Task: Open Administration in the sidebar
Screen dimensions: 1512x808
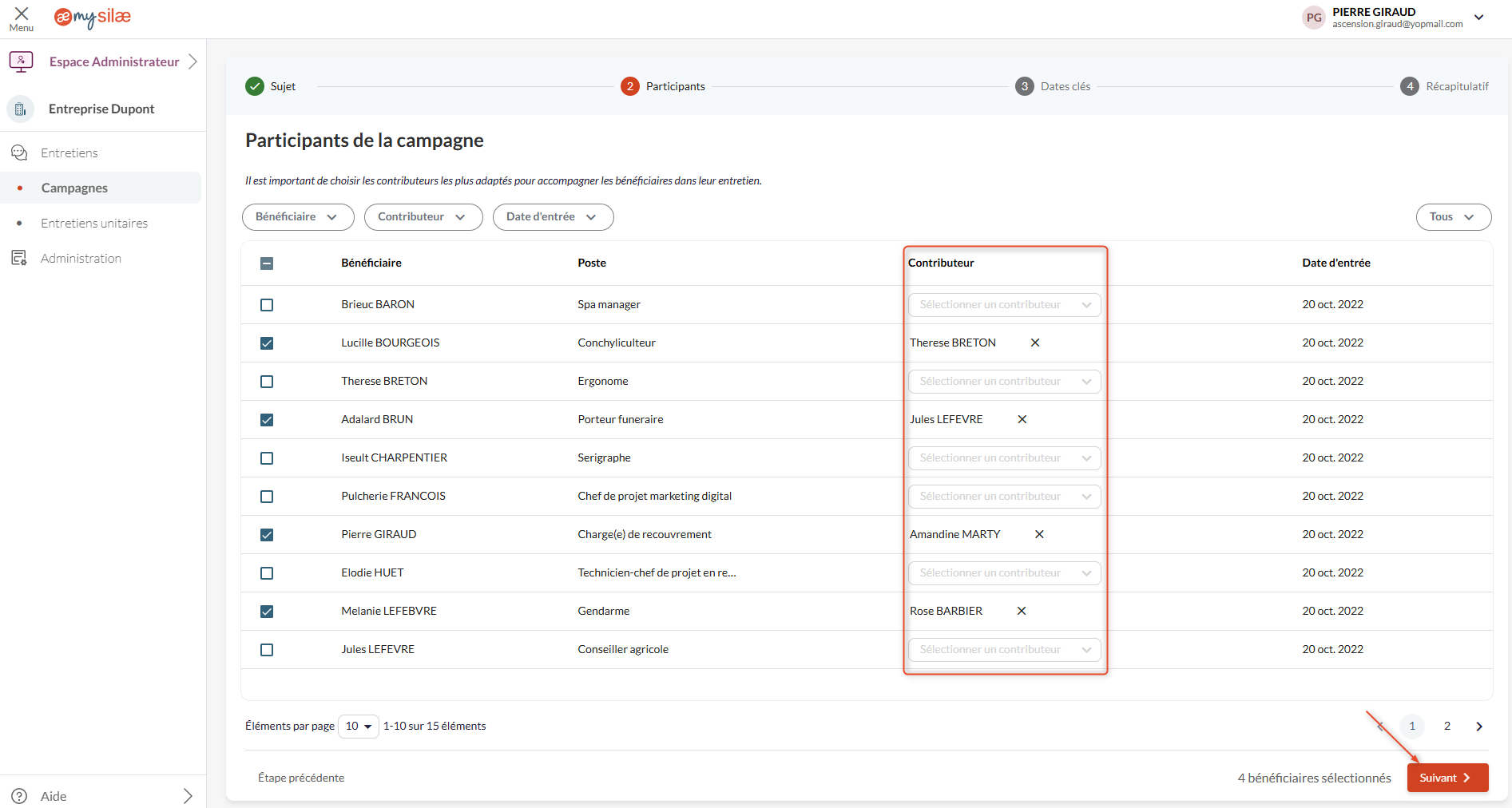Action: 81,258
